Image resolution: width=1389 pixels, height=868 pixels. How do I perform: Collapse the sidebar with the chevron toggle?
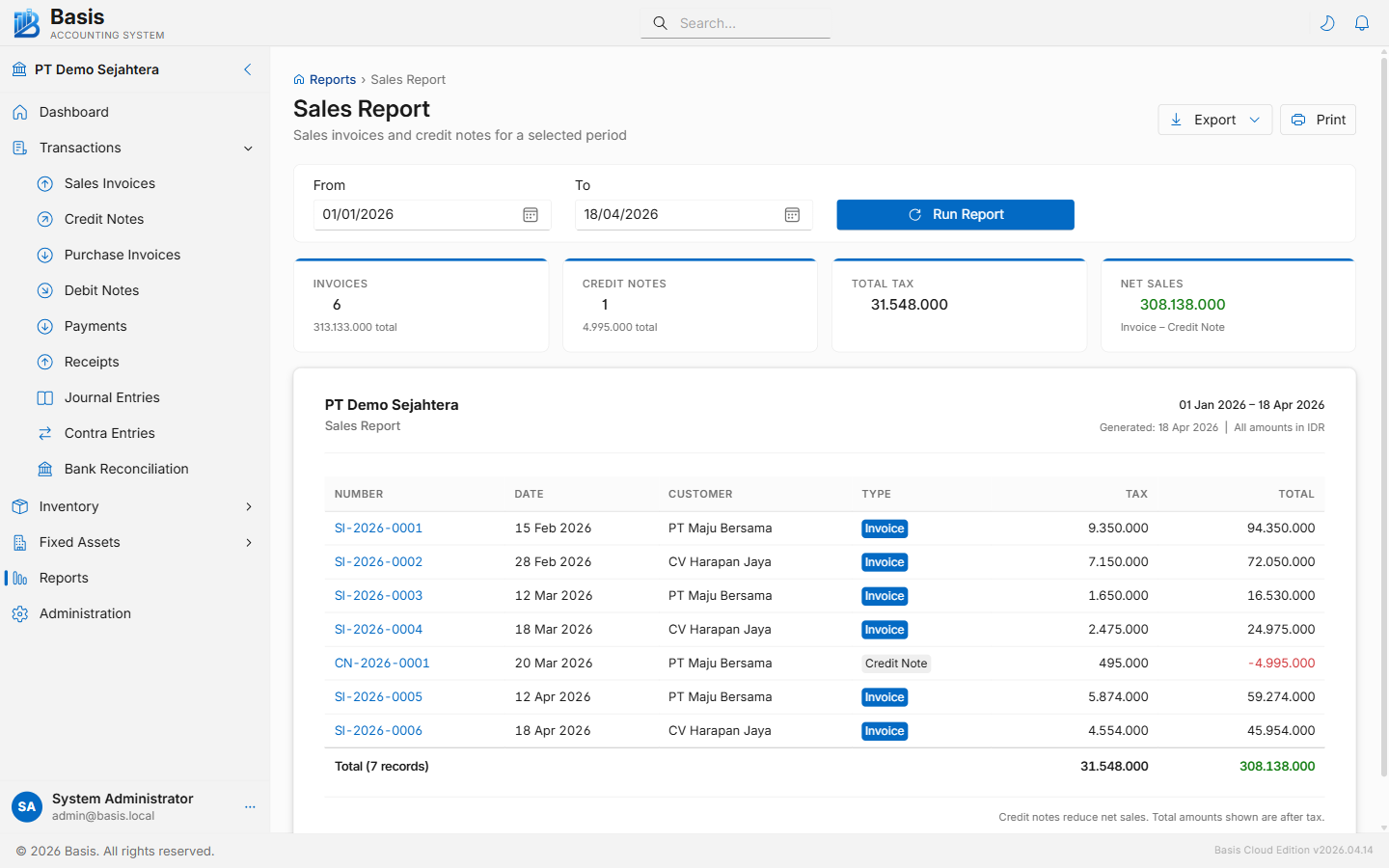tap(247, 69)
